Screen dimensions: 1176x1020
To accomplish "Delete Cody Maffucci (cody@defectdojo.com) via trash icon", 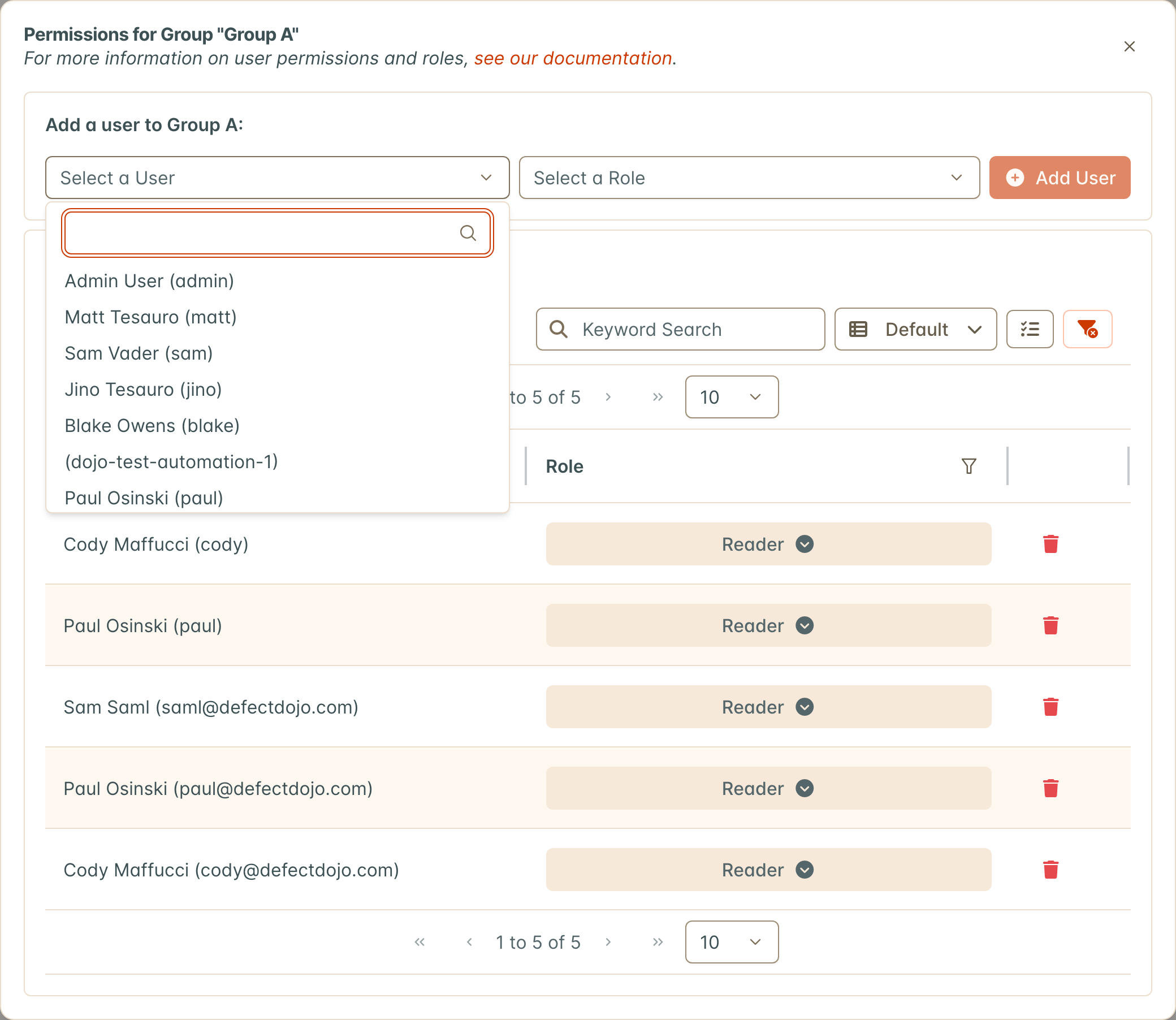I will (1050, 869).
